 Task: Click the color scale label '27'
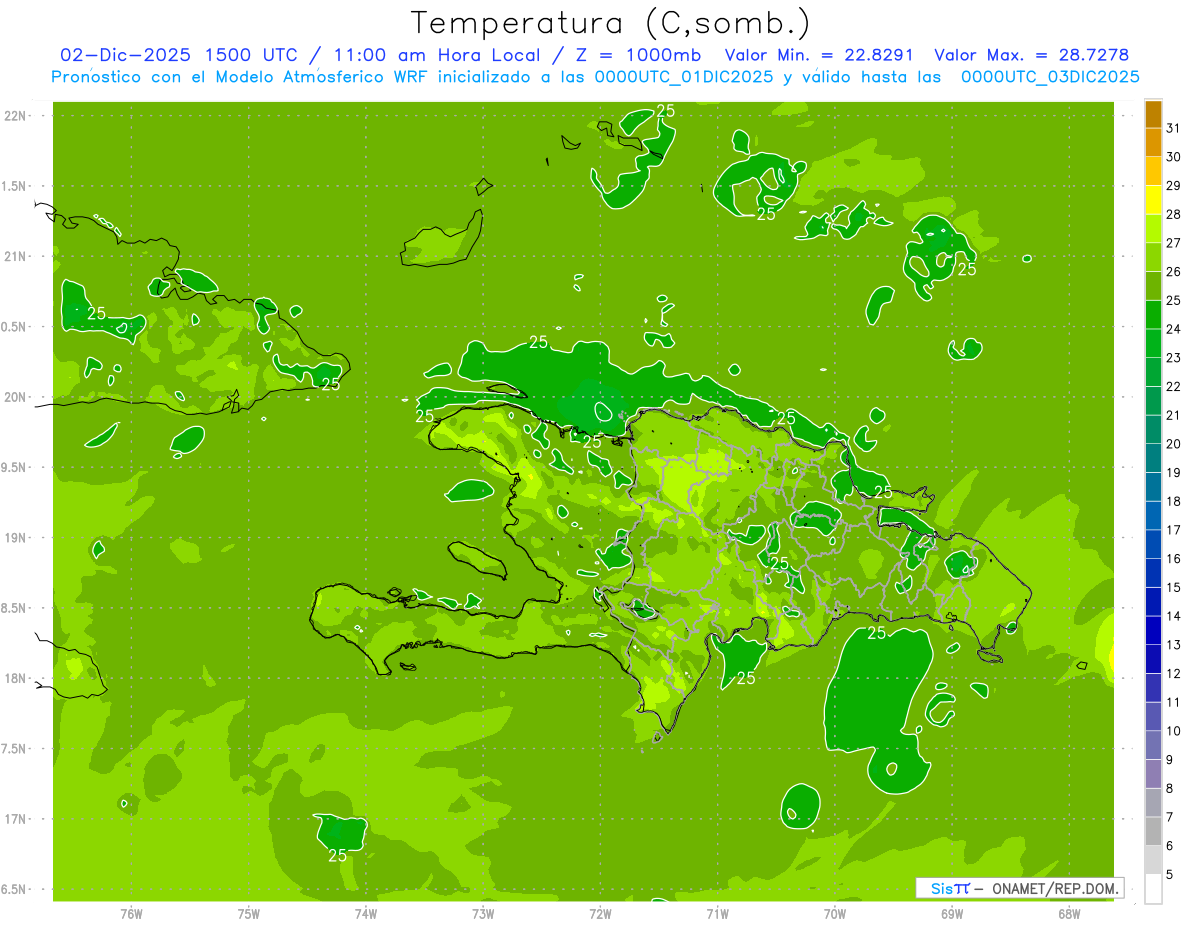(x=1174, y=243)
